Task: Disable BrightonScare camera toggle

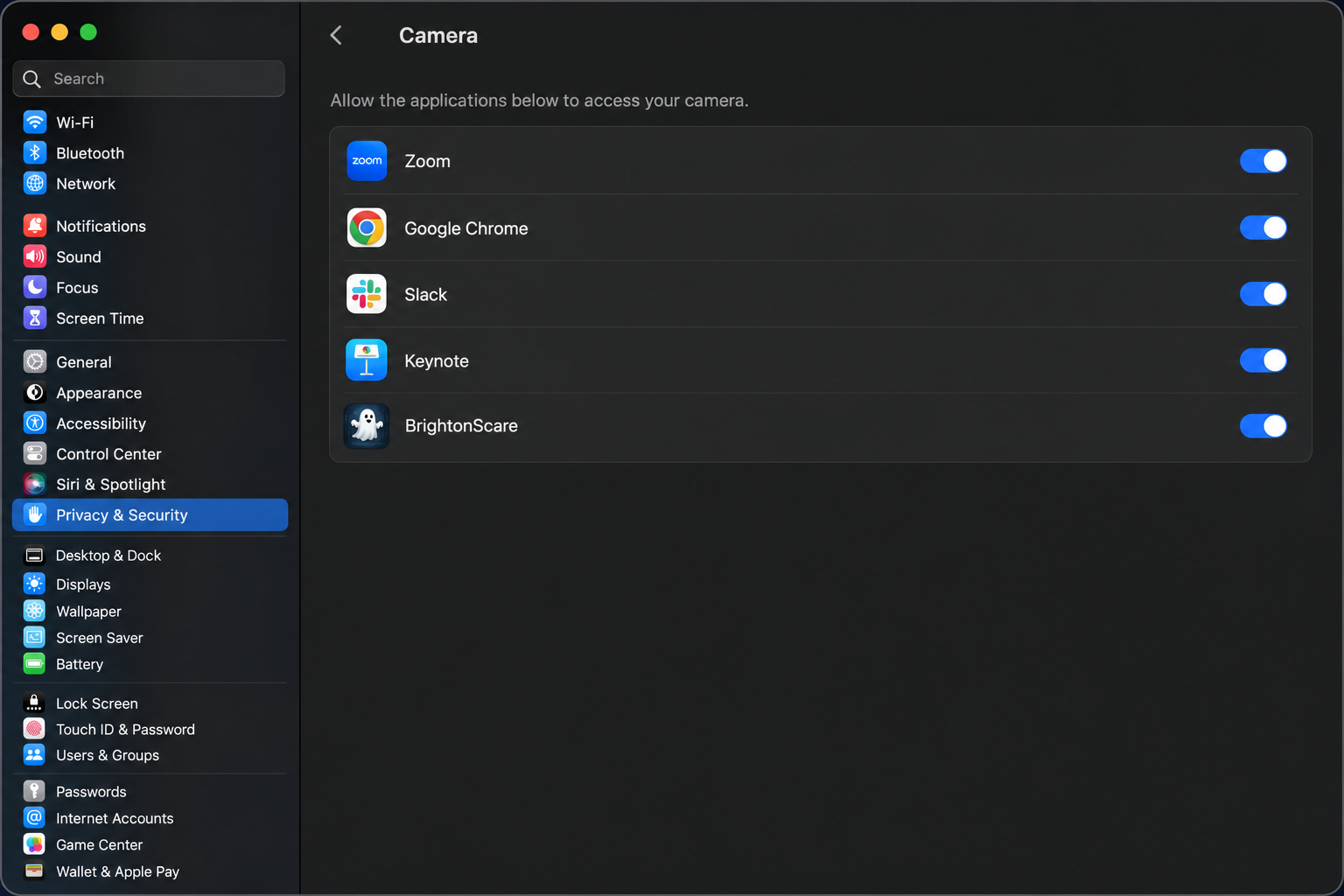Action: pyautogui.click(x=1263, y=426)
